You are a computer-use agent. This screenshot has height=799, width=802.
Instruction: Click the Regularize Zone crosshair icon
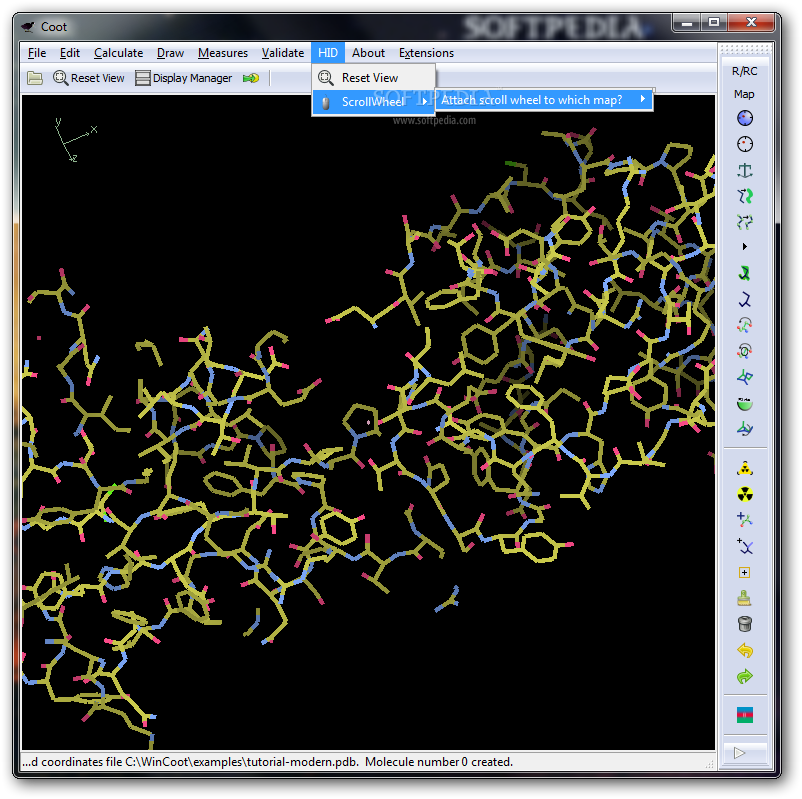pos(745,144)
